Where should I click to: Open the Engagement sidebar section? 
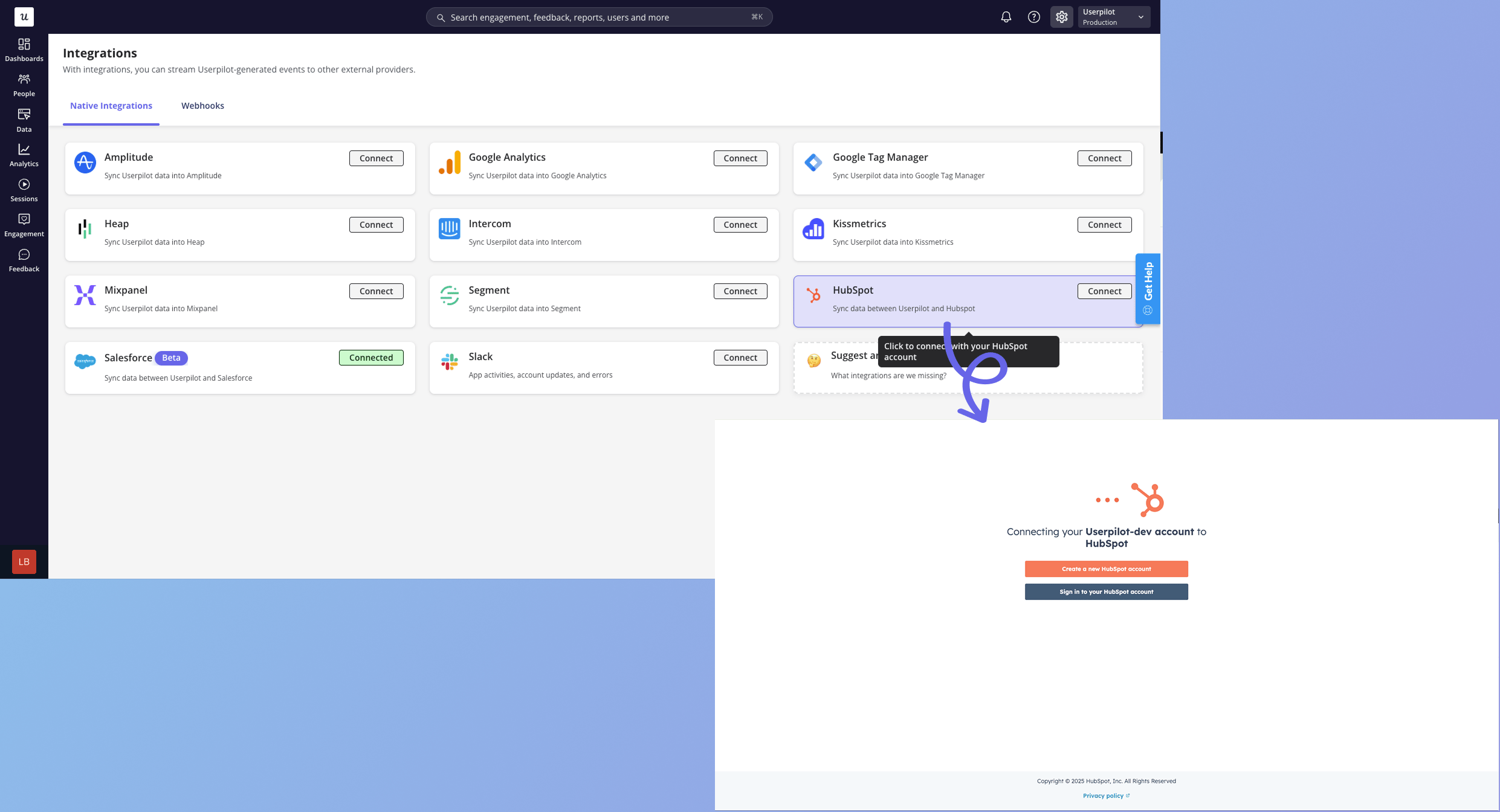pos(24,225)
